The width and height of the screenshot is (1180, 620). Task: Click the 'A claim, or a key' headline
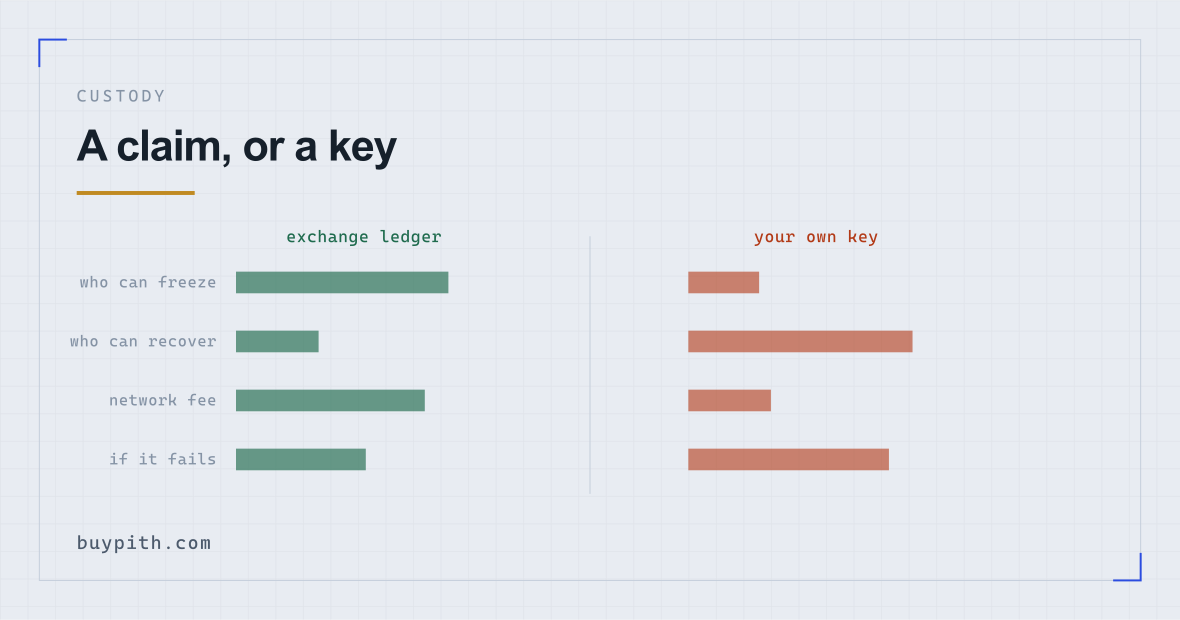[236, 146]
